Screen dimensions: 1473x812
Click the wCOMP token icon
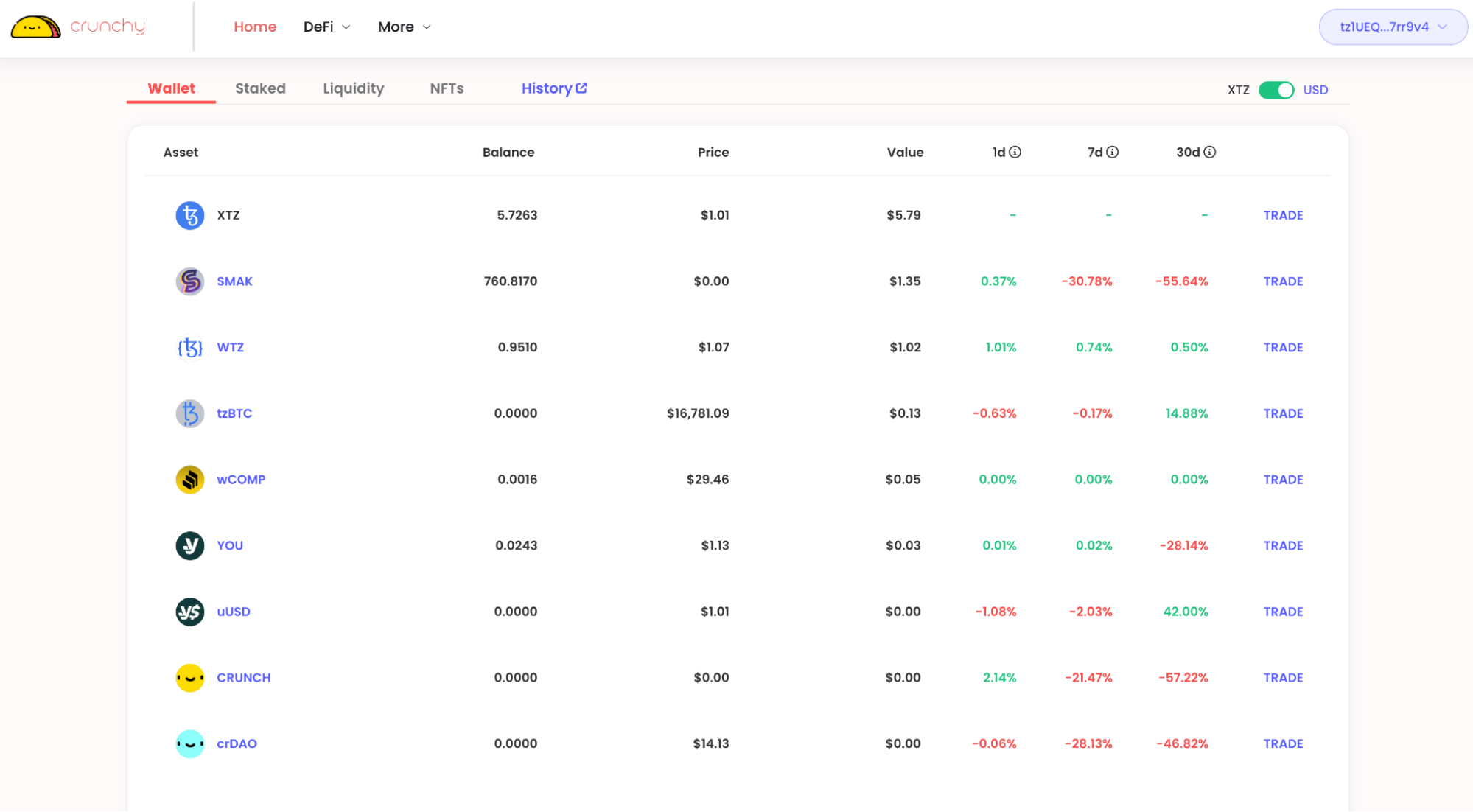pos(189,480)
